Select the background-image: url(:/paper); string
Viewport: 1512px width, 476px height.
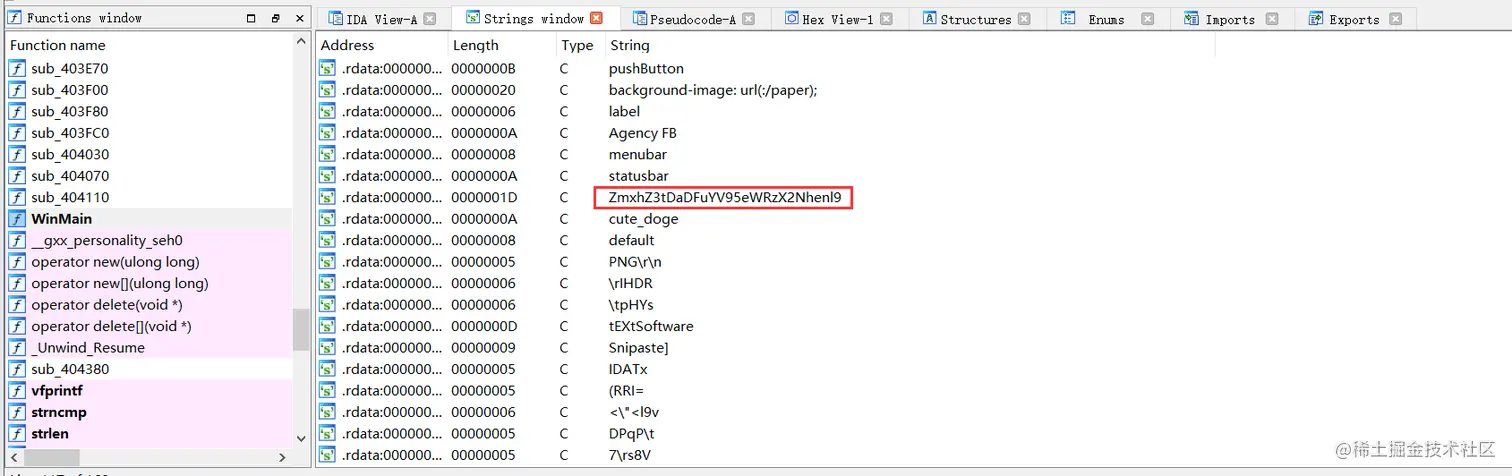pyautogui.click(x=713, y=90)
